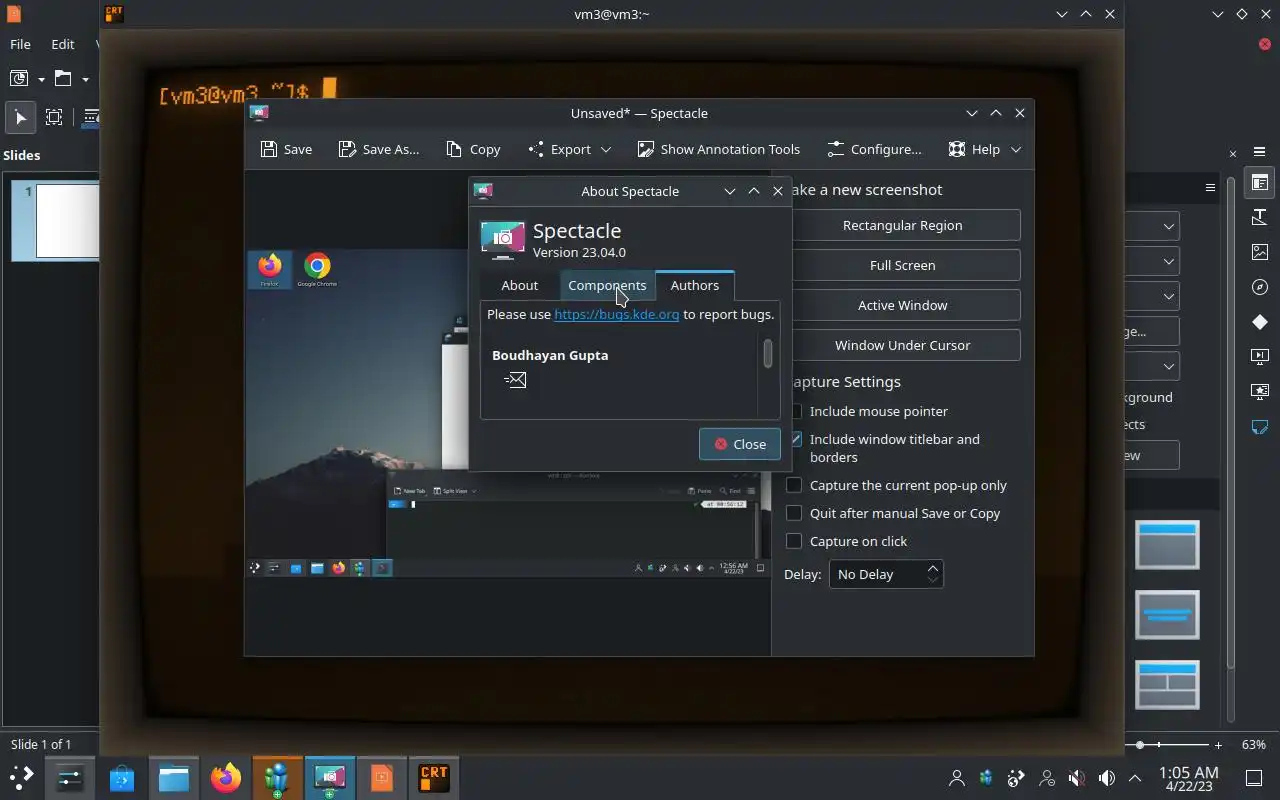Switch to the Components tab
This screenshot has width=1280, height=800.
click(607, 285)
